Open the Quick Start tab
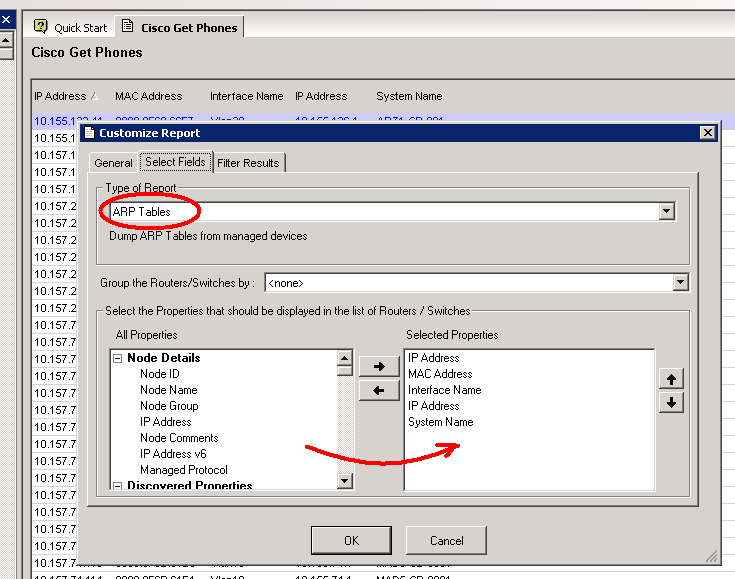The image size is (735, 579). pos(71,27)
